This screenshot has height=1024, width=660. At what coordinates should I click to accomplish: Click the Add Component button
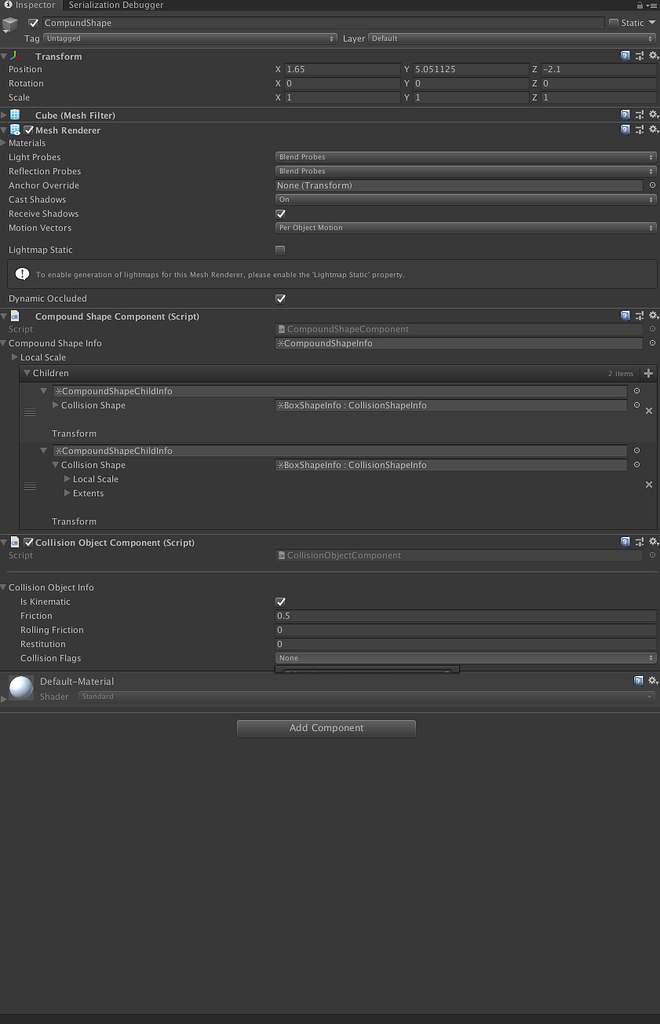[x=326, y=728]
